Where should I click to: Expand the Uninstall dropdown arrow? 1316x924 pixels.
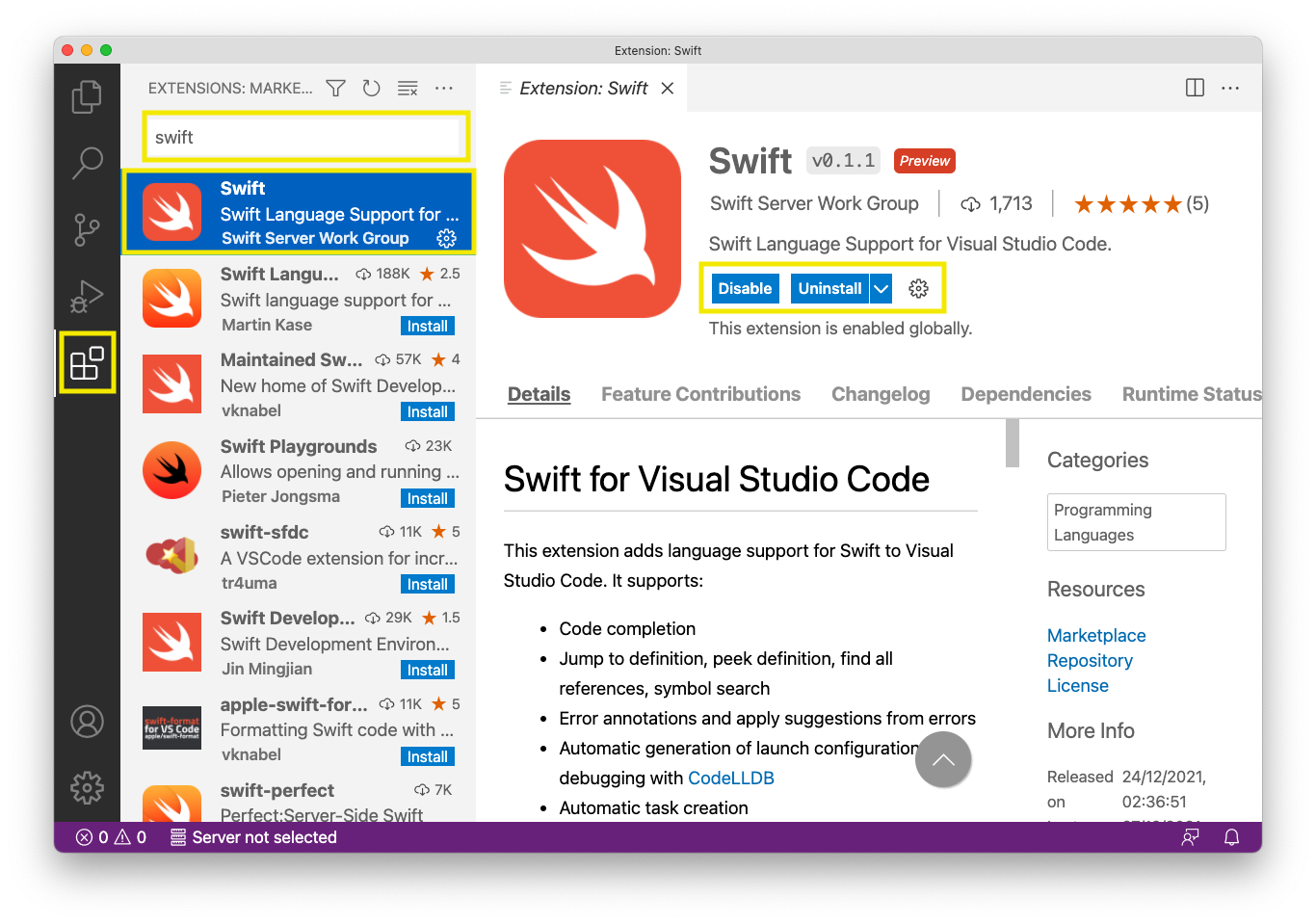coord(881,288)
